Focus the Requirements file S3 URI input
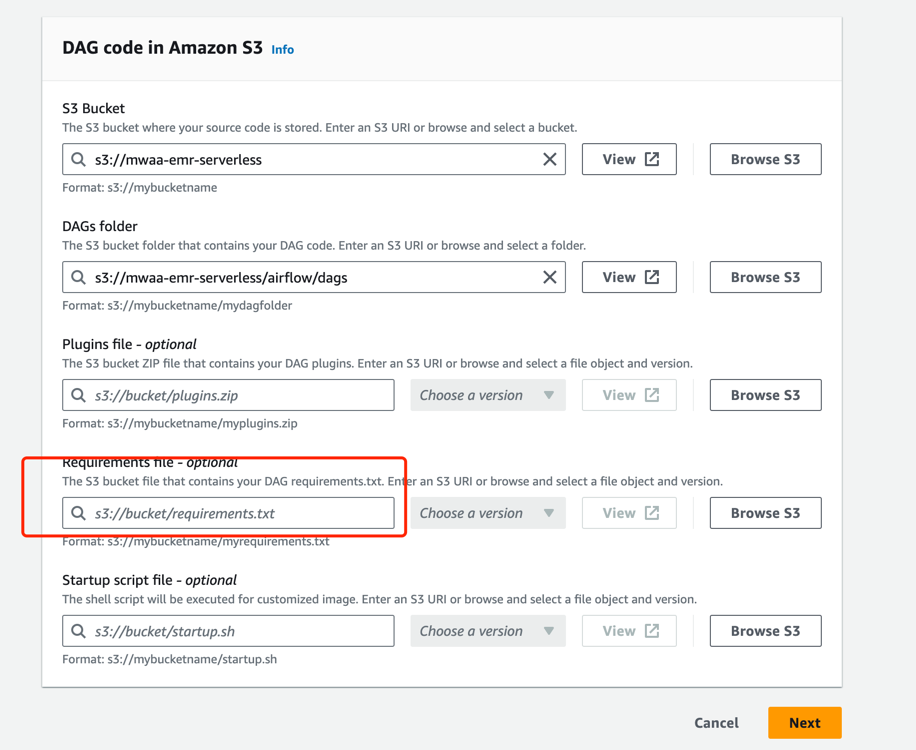Viewport: 916px width, 750px height. point(240,513)
